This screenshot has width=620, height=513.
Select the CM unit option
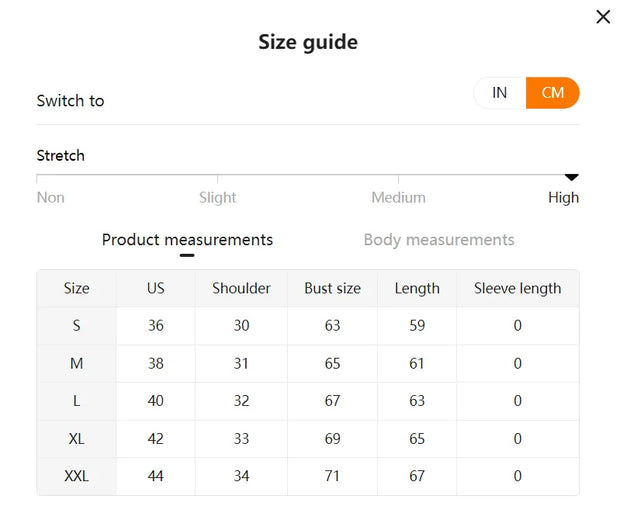[x=553, y=93]
